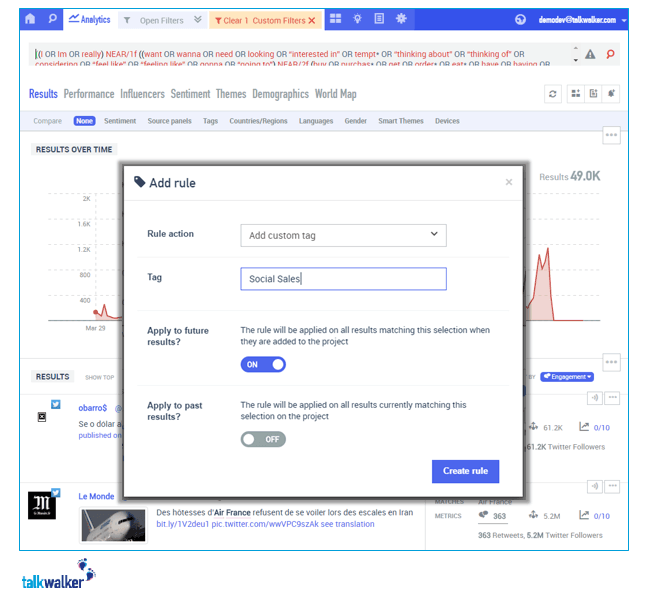The image size is (664, 601).
Task: Compare by Source panels
Action: click(x=169, y=121)
